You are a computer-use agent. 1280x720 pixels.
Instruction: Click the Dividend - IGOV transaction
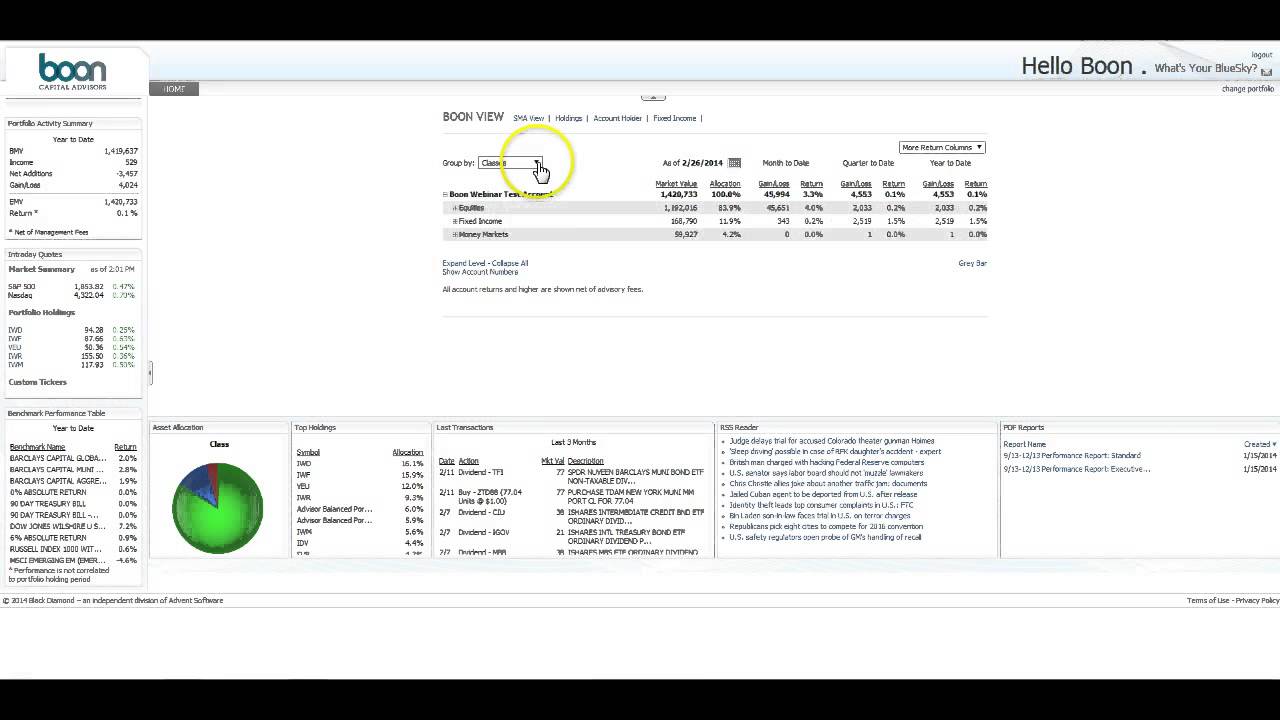[x=484, y=533]
